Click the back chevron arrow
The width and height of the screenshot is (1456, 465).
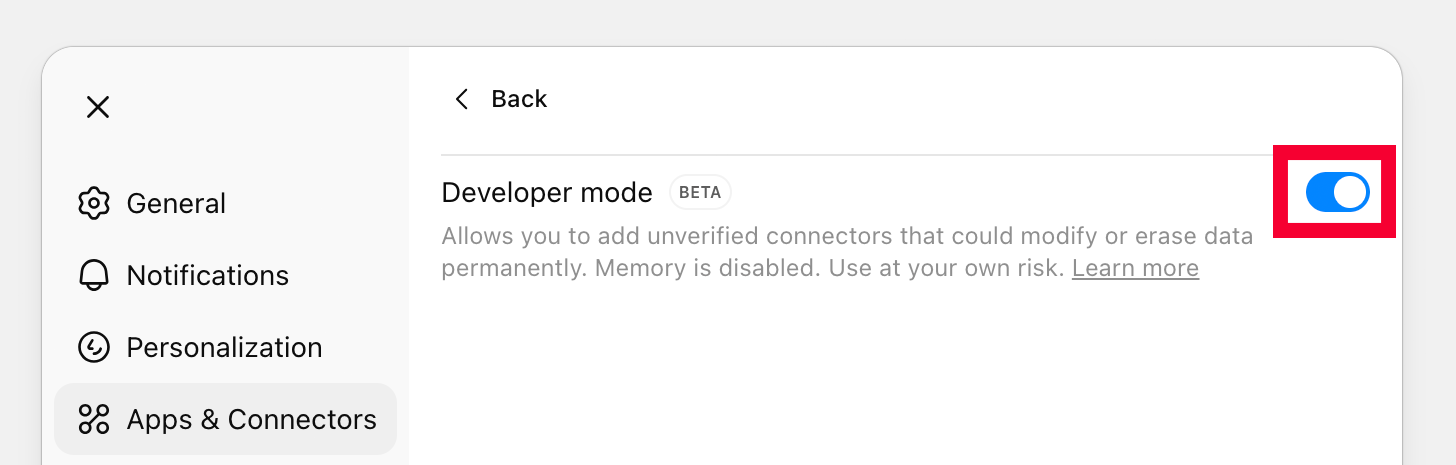(461, 99)
